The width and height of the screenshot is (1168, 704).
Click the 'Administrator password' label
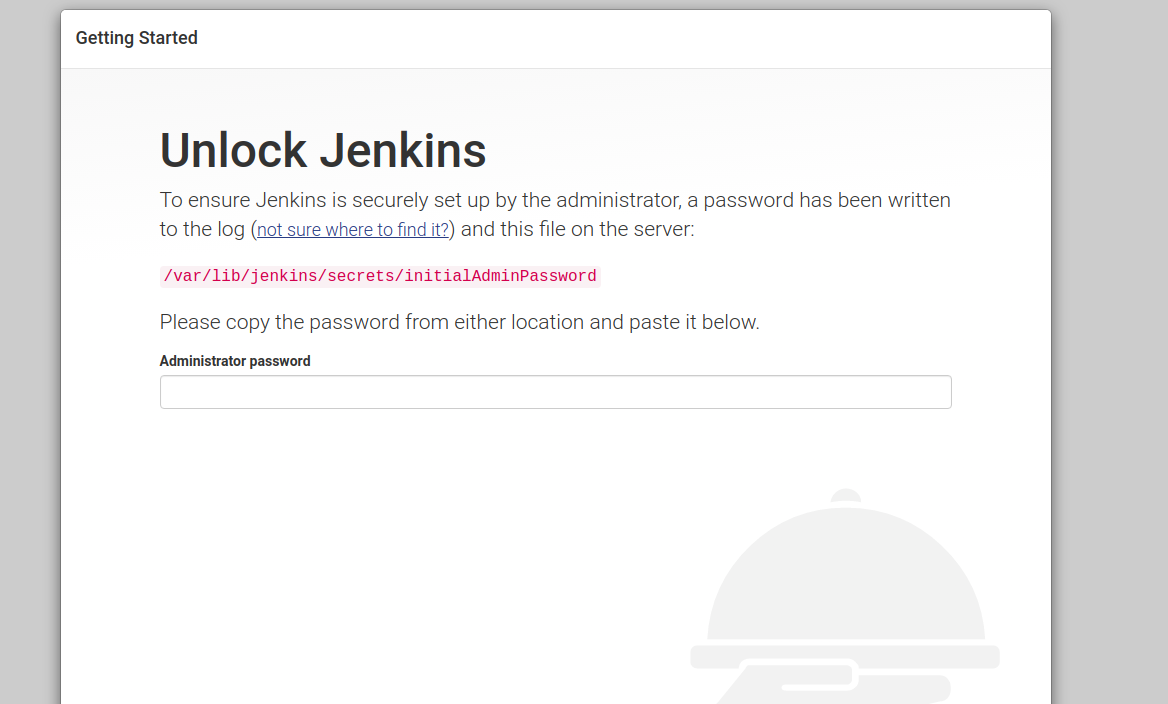235,361
